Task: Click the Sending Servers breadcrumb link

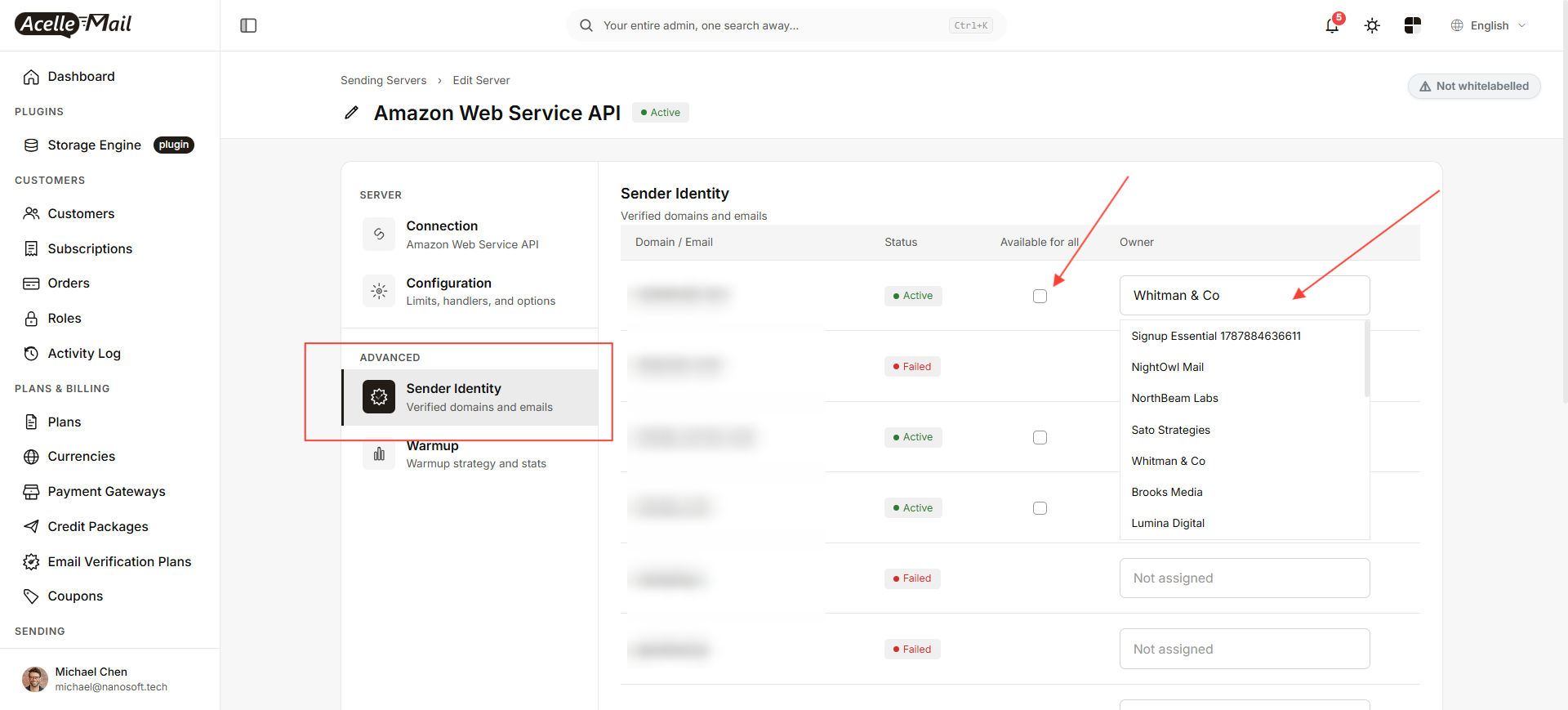Action: coord(383,80)
